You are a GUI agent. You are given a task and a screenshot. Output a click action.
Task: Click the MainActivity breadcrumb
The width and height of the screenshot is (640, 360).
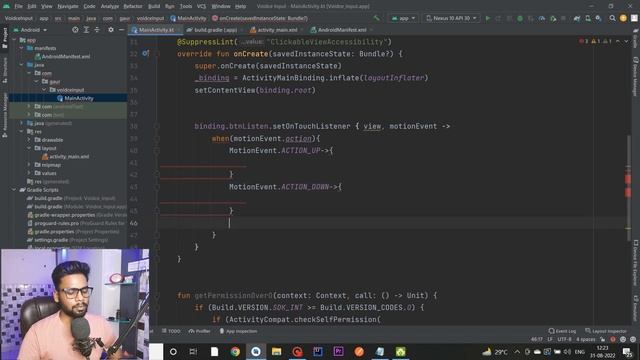(188, 18)
